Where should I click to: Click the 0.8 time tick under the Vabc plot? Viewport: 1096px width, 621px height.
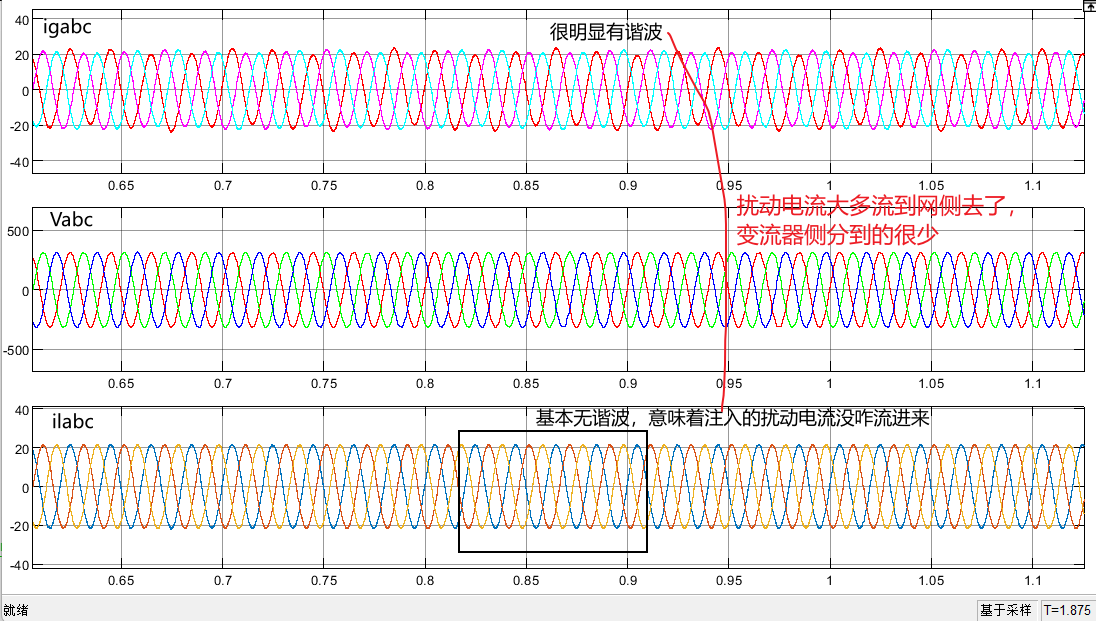click(425, 384)
